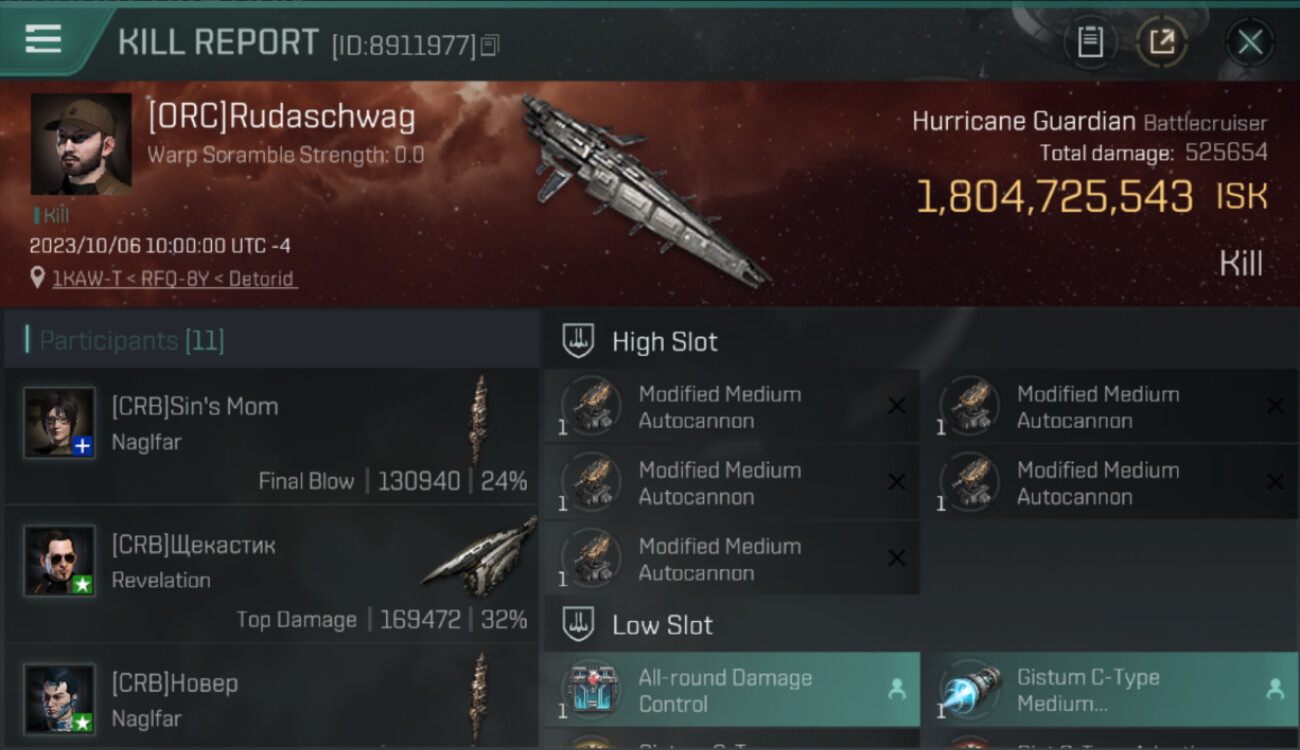Click the Participants [11] header
1300x750 pixels.
click(x=132, y=341)
